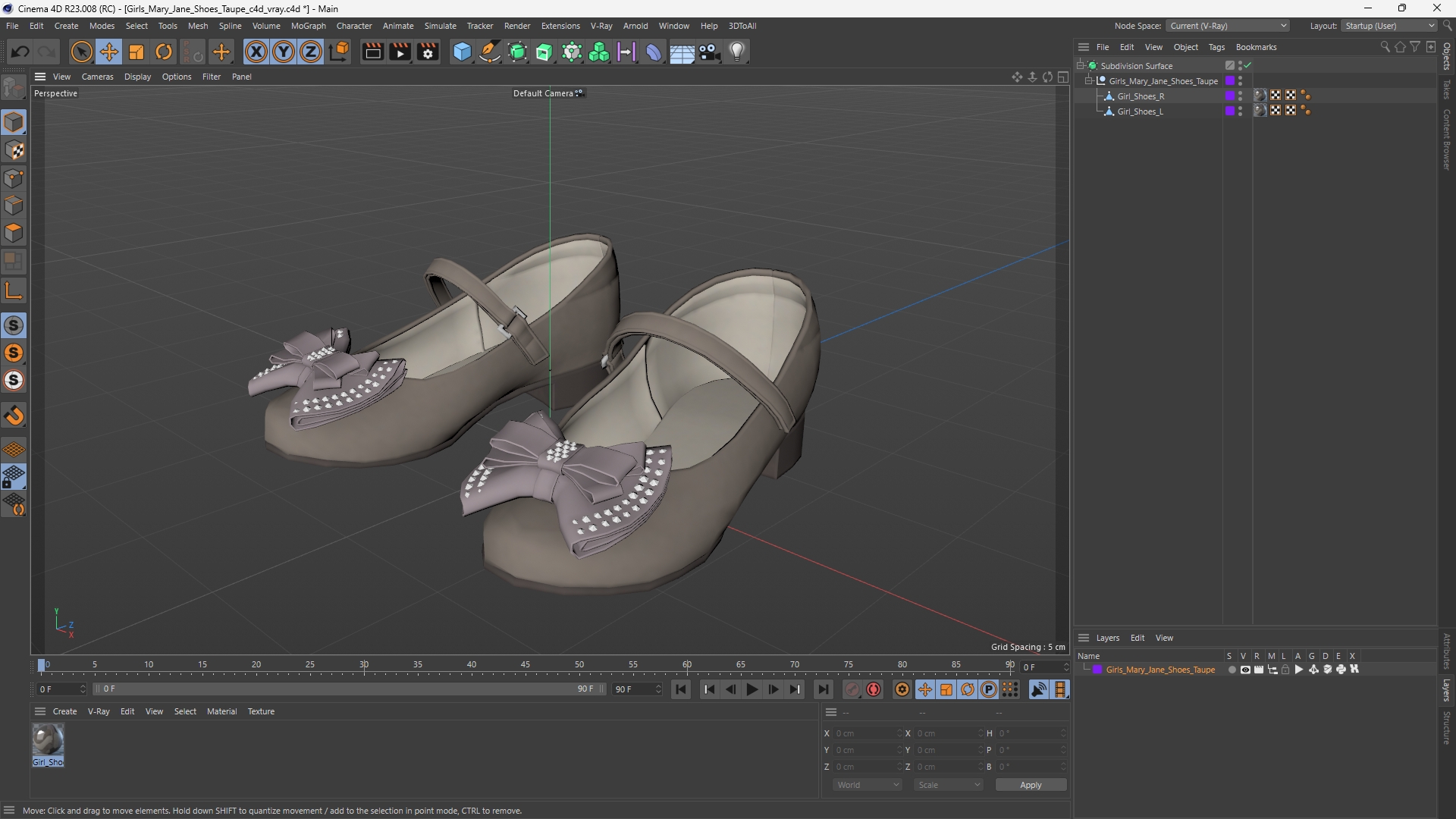Switch to Edges mode
Image resolution: width=1456 pixels, height=819 pixels.
(14, 206)
